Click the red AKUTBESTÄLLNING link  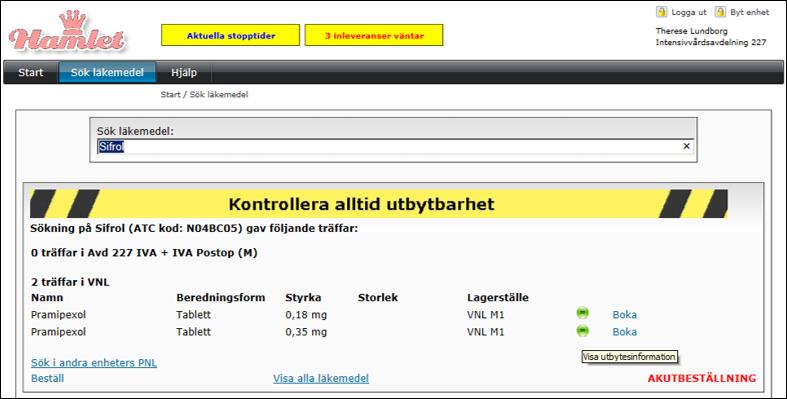702,378
